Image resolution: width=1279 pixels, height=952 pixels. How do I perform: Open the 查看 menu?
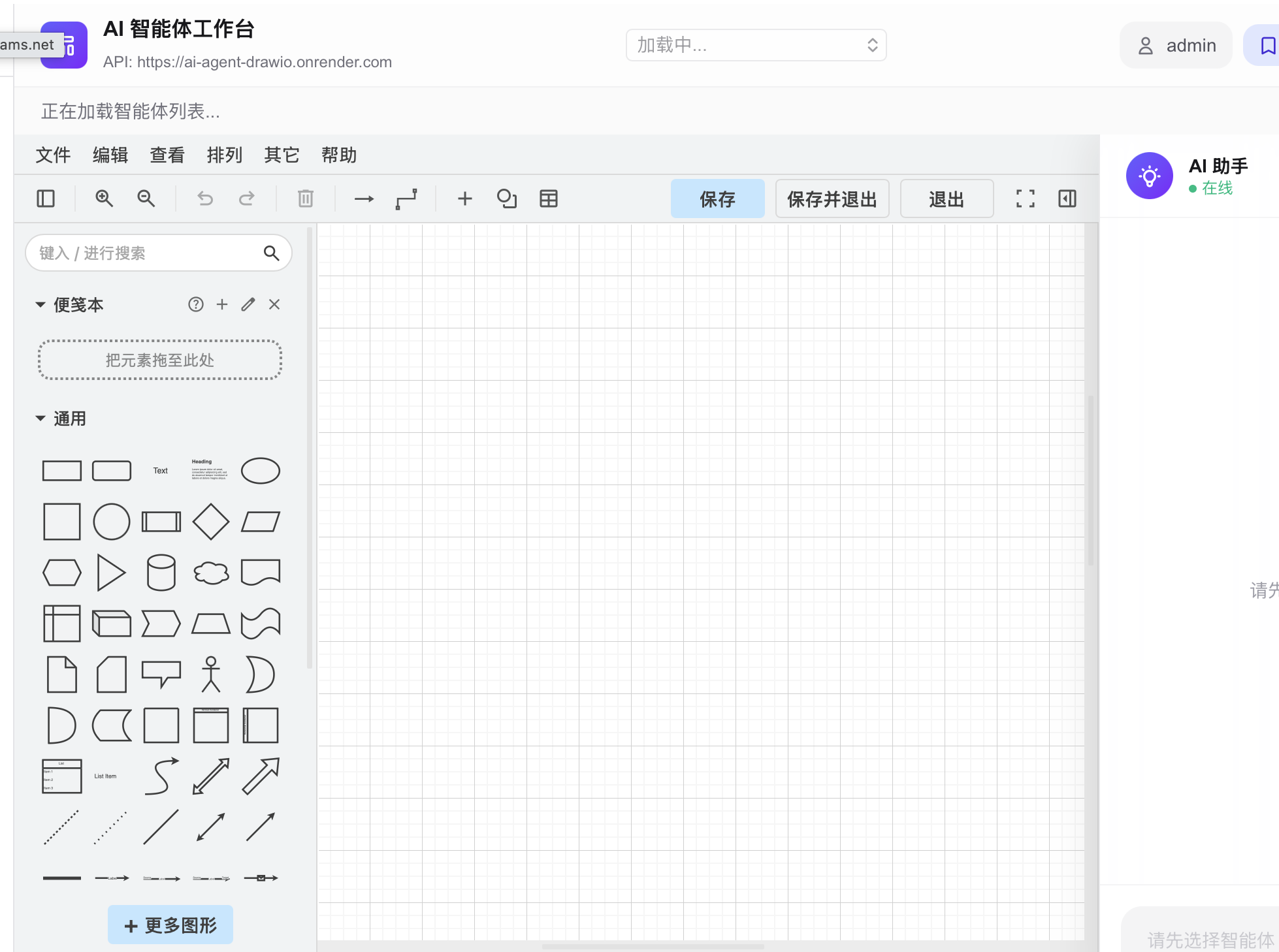pyautogui.click(x=167, y=155)
